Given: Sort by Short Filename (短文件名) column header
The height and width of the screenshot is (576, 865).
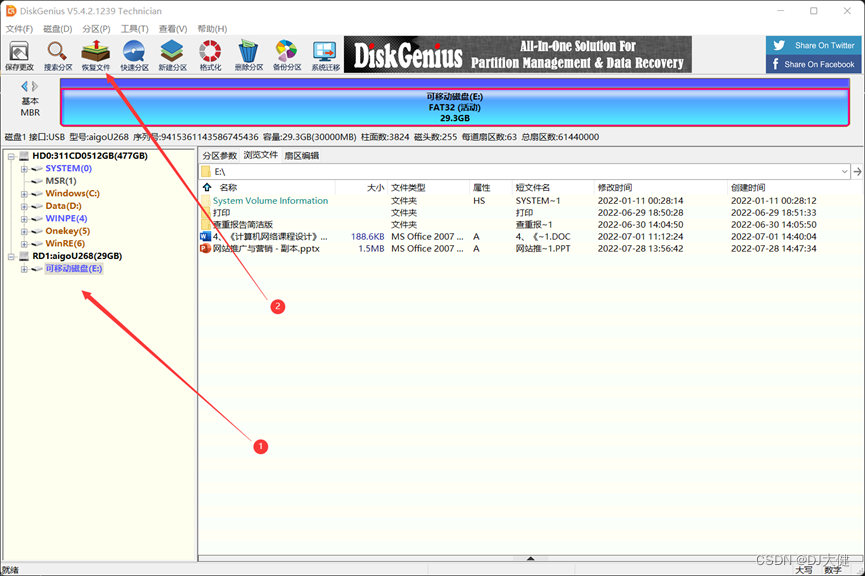Looking at the screenshot, I should [532, 188].
